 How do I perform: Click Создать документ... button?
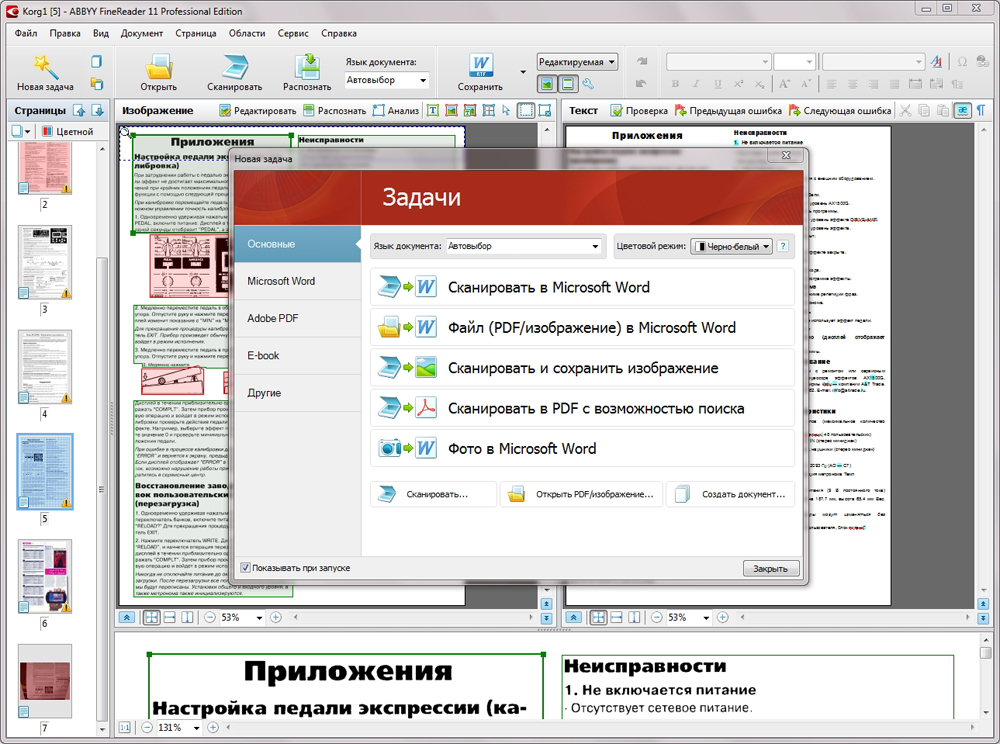coord(730,494)
